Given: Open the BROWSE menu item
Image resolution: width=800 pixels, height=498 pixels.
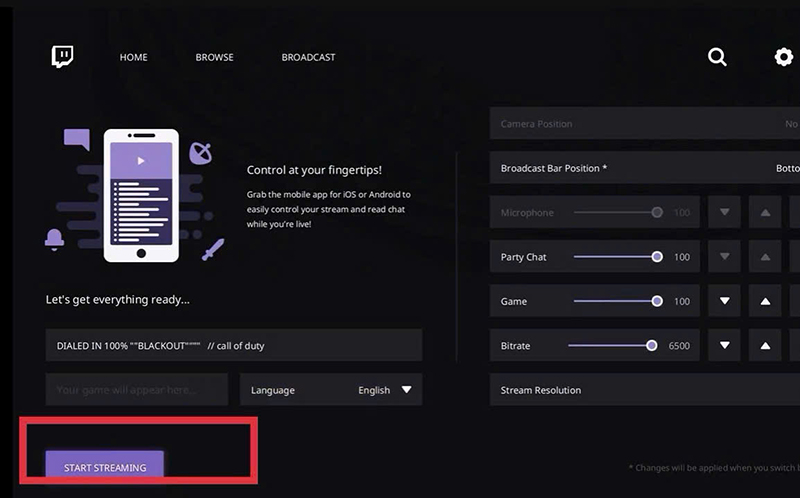Looking at the screenshot, I should click(214, 58).
